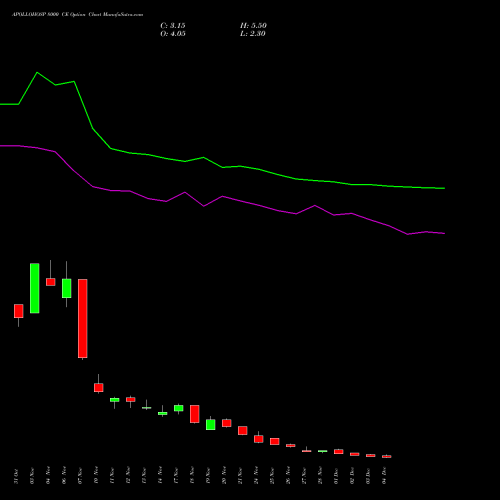
Task: Click the low value L: 2.30
Action: click(x=253, y=34)
